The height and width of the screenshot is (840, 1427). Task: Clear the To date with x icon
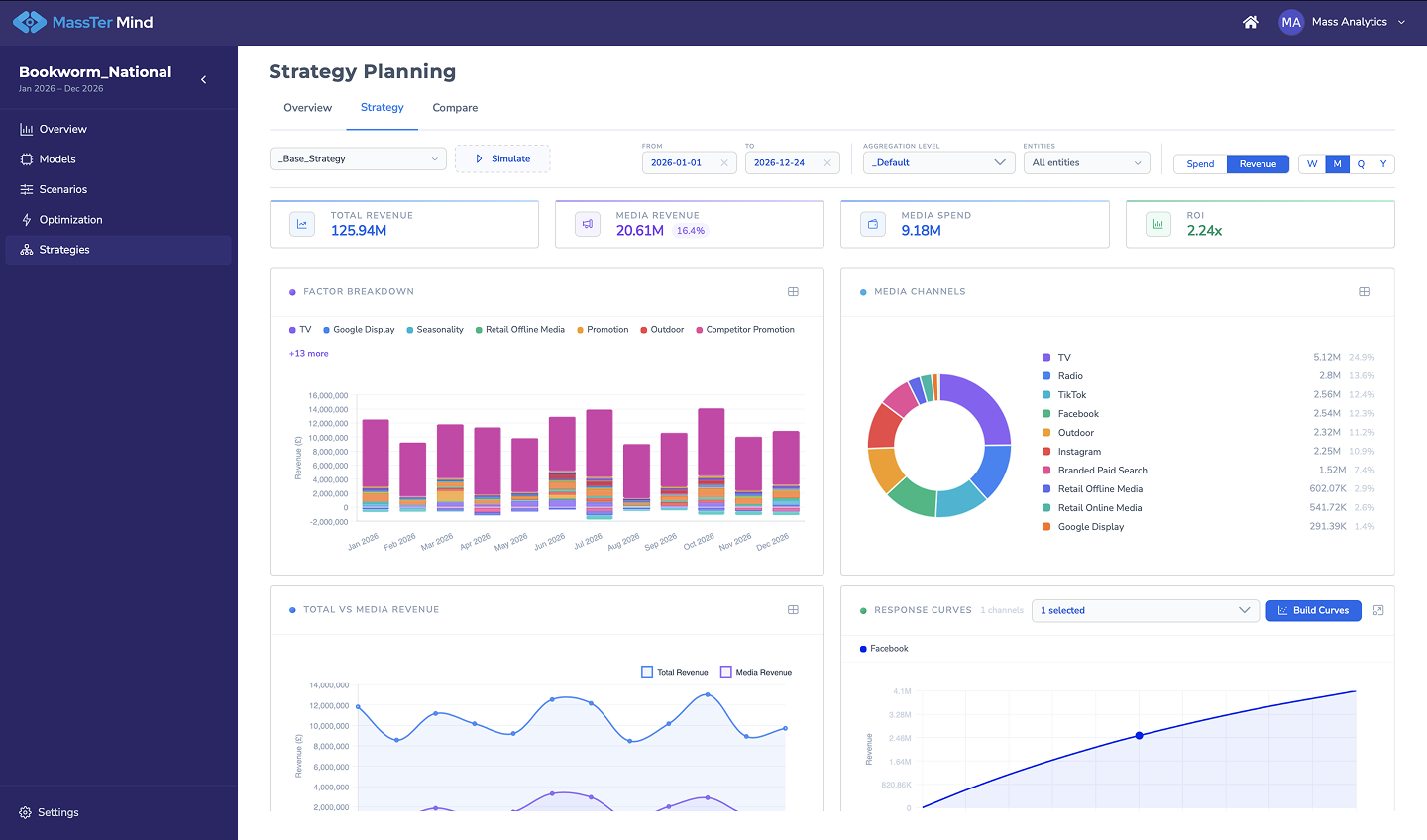827,163
